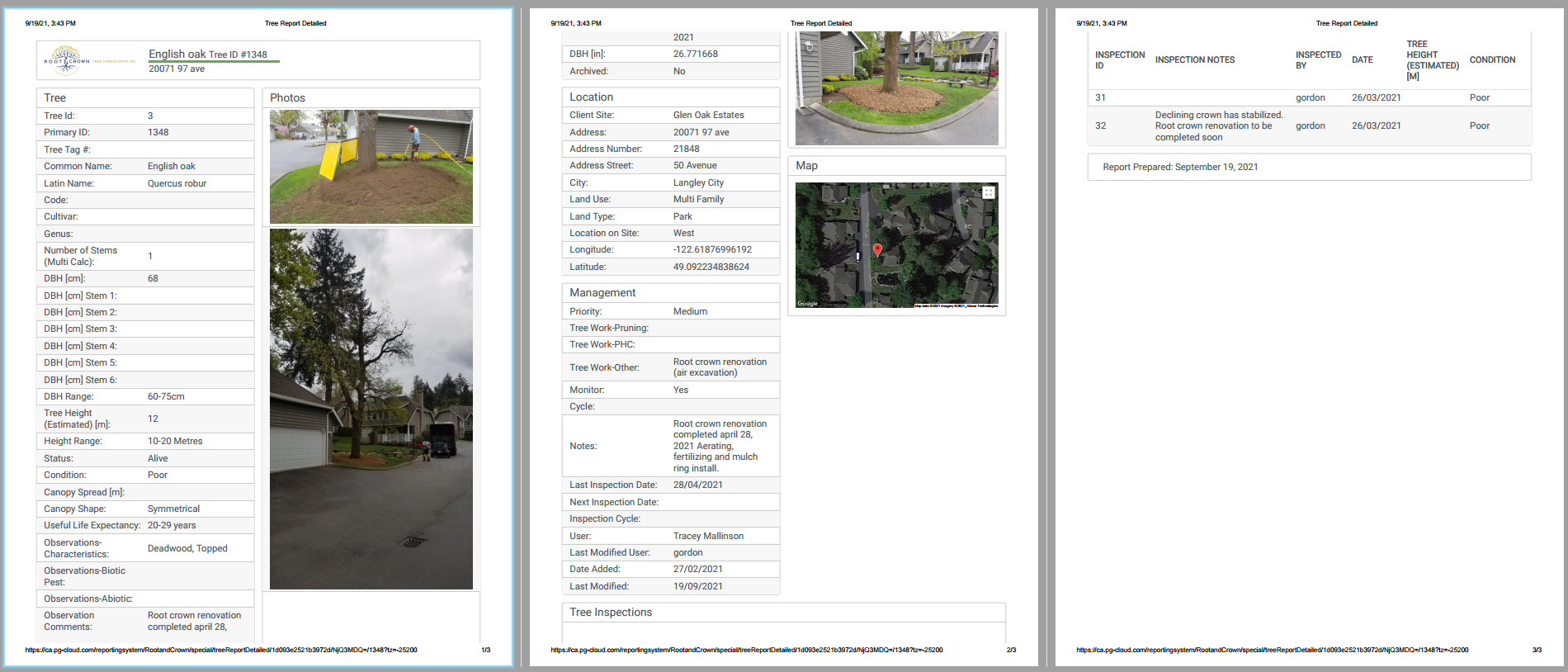Viewport: 1568px width, 672px height.
Task: Click the Latin Name value Quercus robur
Action: click(x=177, y=183)
